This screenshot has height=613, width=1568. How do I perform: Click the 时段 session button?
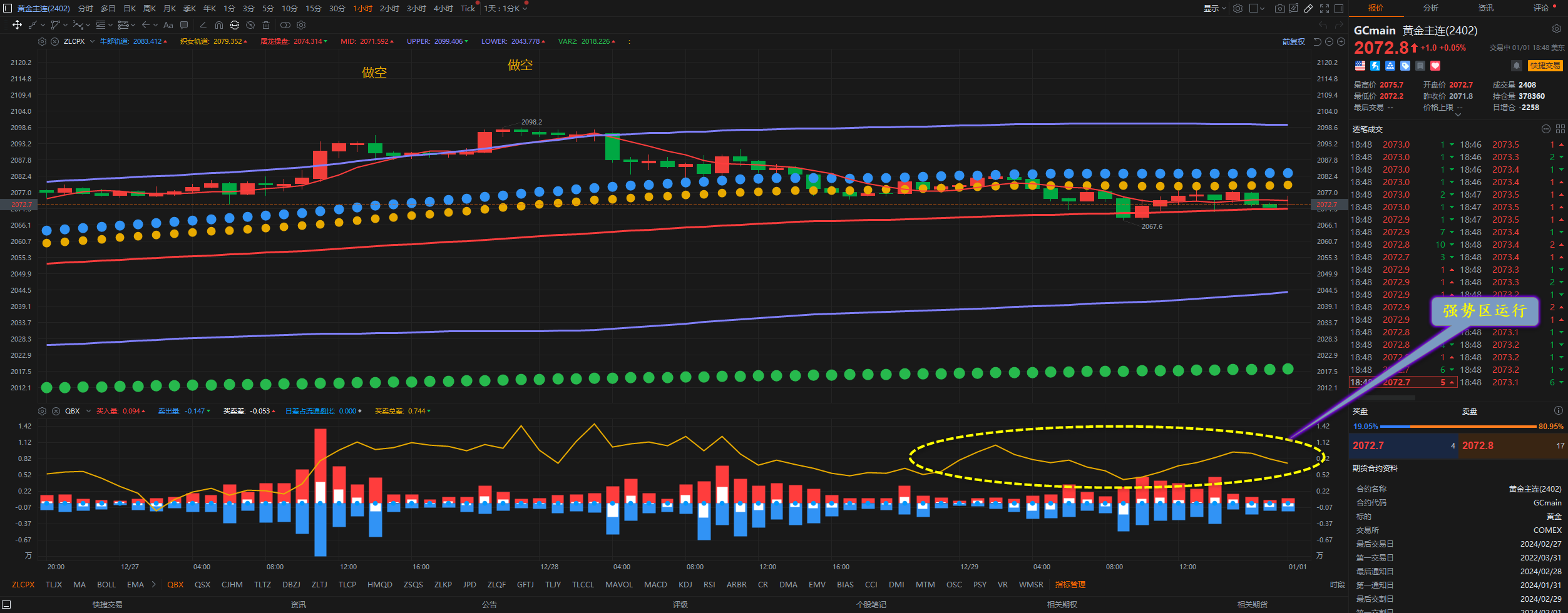pyautogui.click(x=1337, y=584)
